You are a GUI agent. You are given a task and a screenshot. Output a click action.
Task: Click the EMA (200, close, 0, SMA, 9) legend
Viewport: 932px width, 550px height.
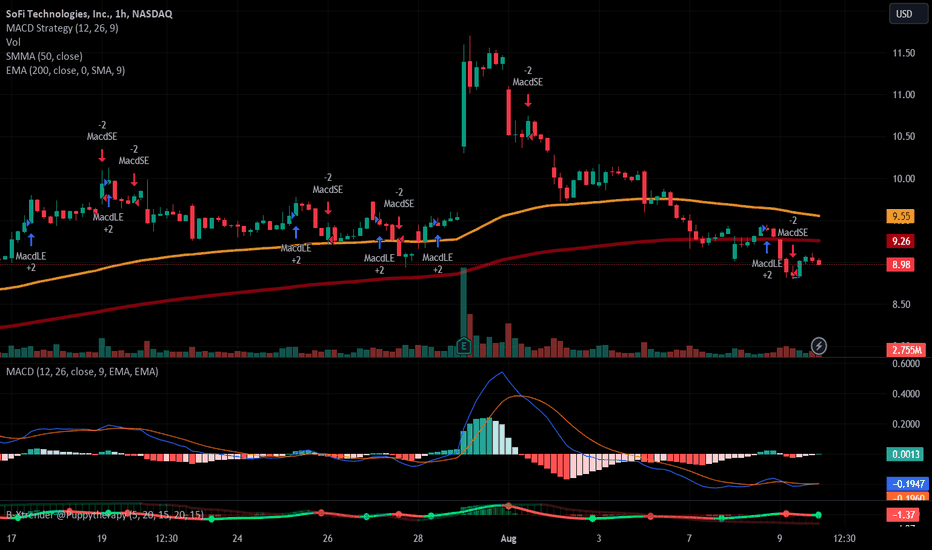pos(65,70)
